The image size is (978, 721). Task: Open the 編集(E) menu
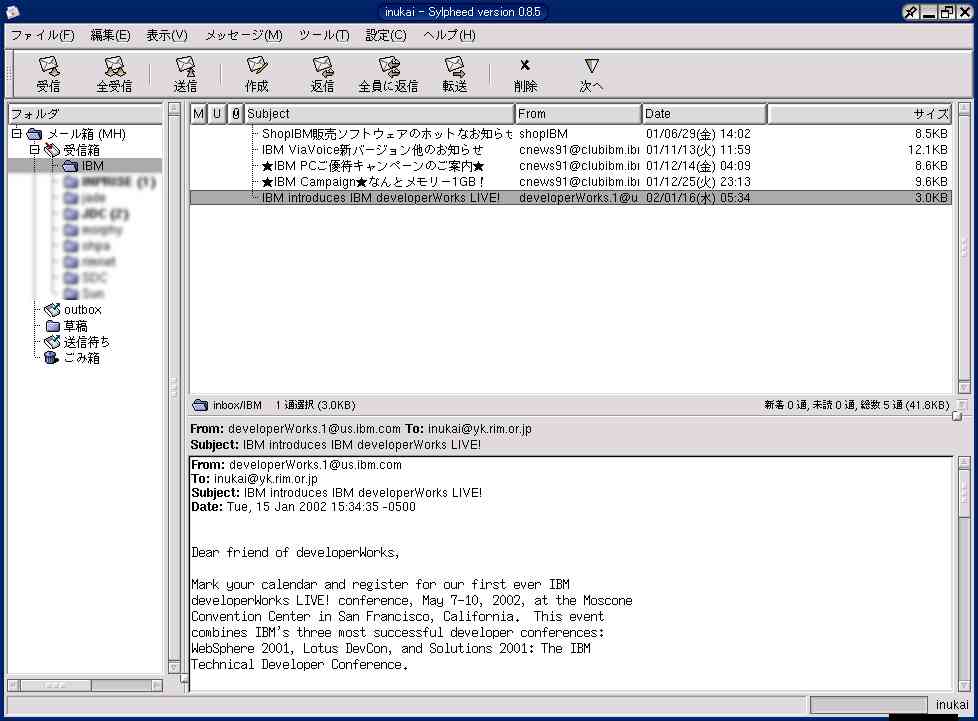click(110, 36)
